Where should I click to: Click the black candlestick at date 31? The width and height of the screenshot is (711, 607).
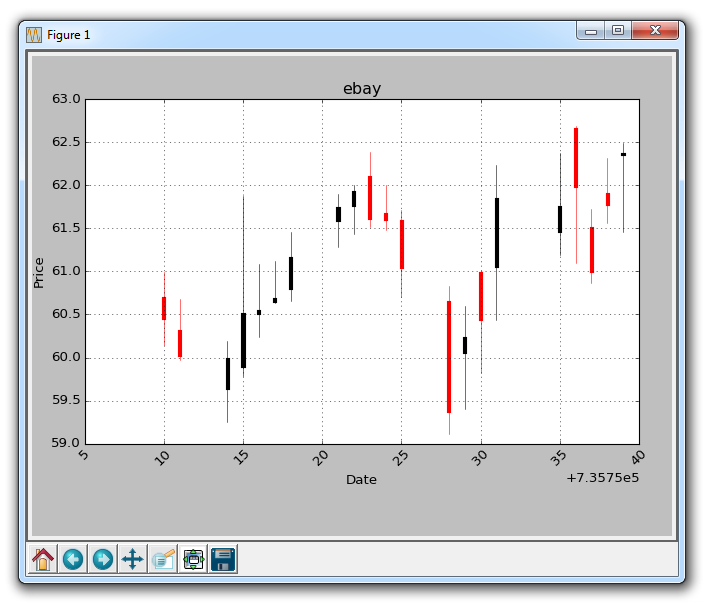pos(497,233)
